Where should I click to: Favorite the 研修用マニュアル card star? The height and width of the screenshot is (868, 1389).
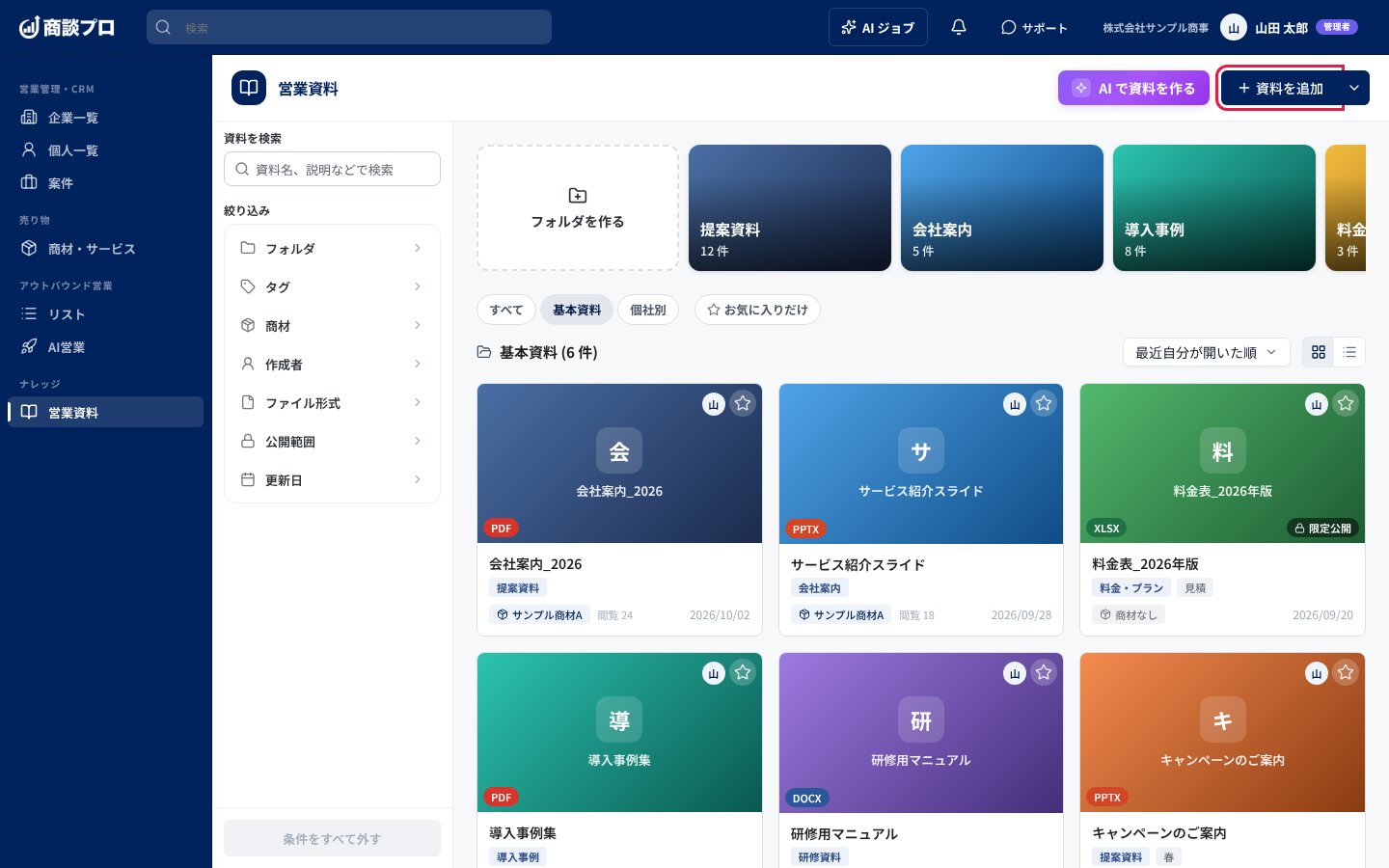pyautogui.click(x=1044, y=673)
